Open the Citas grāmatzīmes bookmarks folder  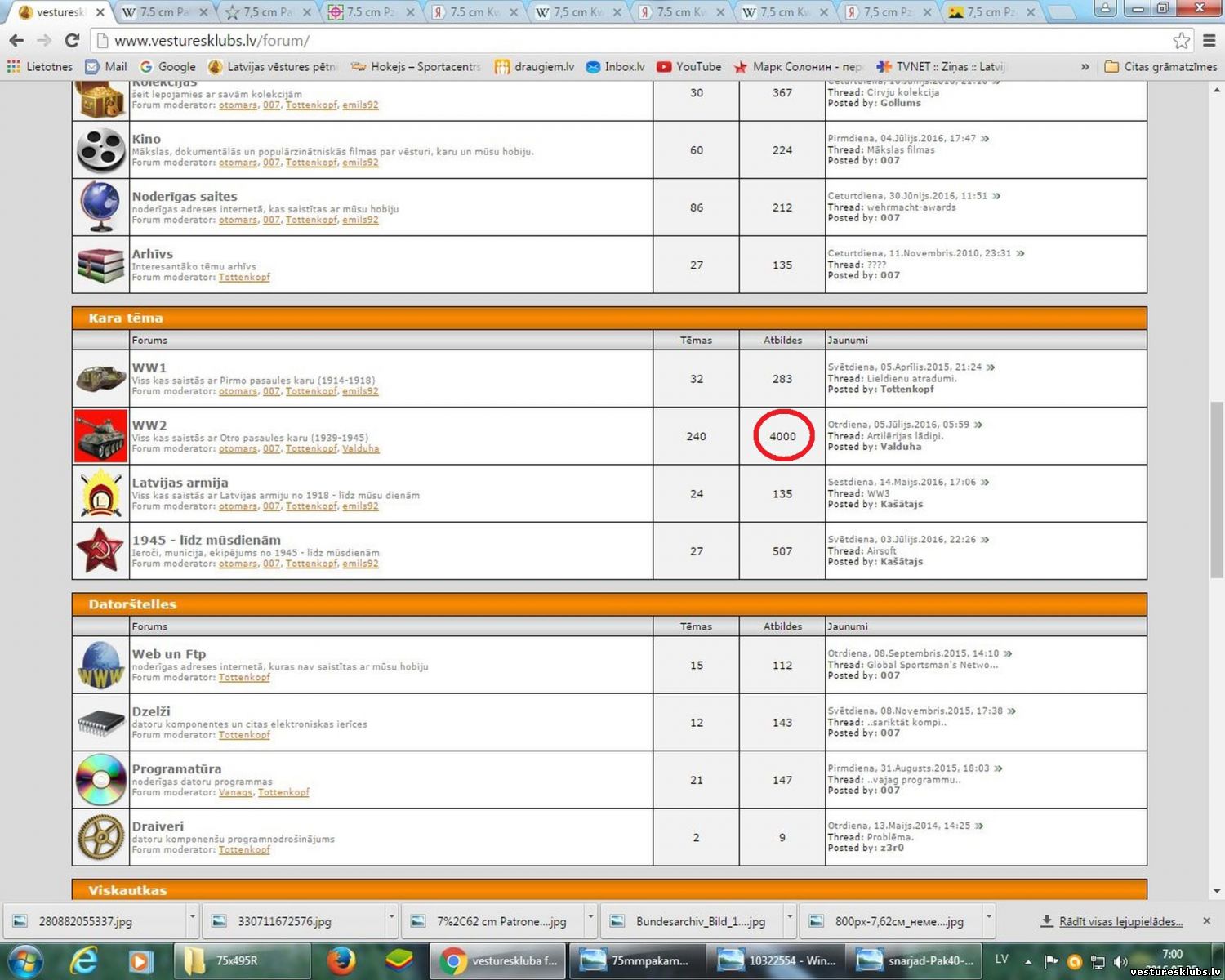[x=1160, y=67]
